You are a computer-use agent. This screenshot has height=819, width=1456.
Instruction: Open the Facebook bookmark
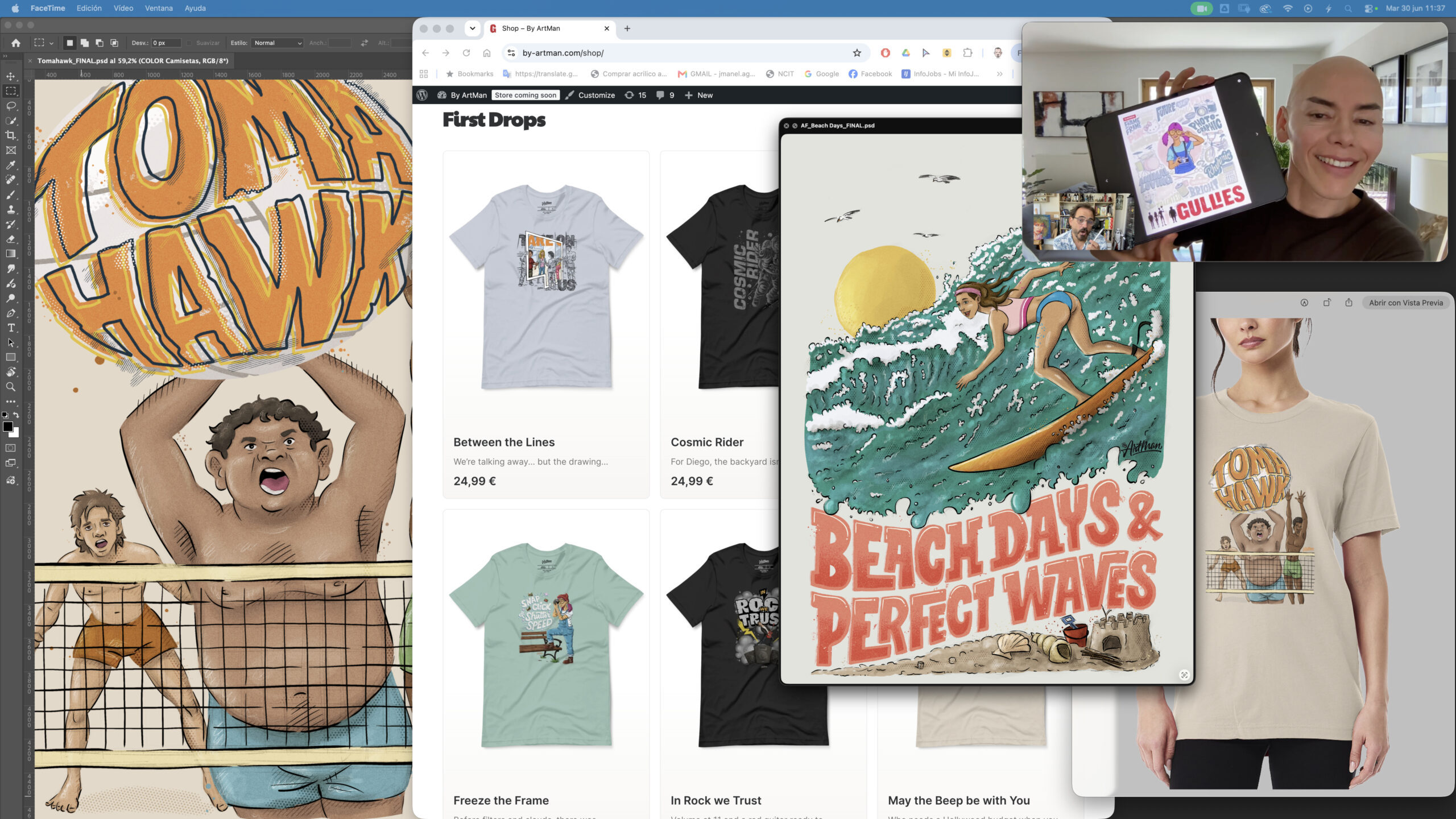pos(870,74)
